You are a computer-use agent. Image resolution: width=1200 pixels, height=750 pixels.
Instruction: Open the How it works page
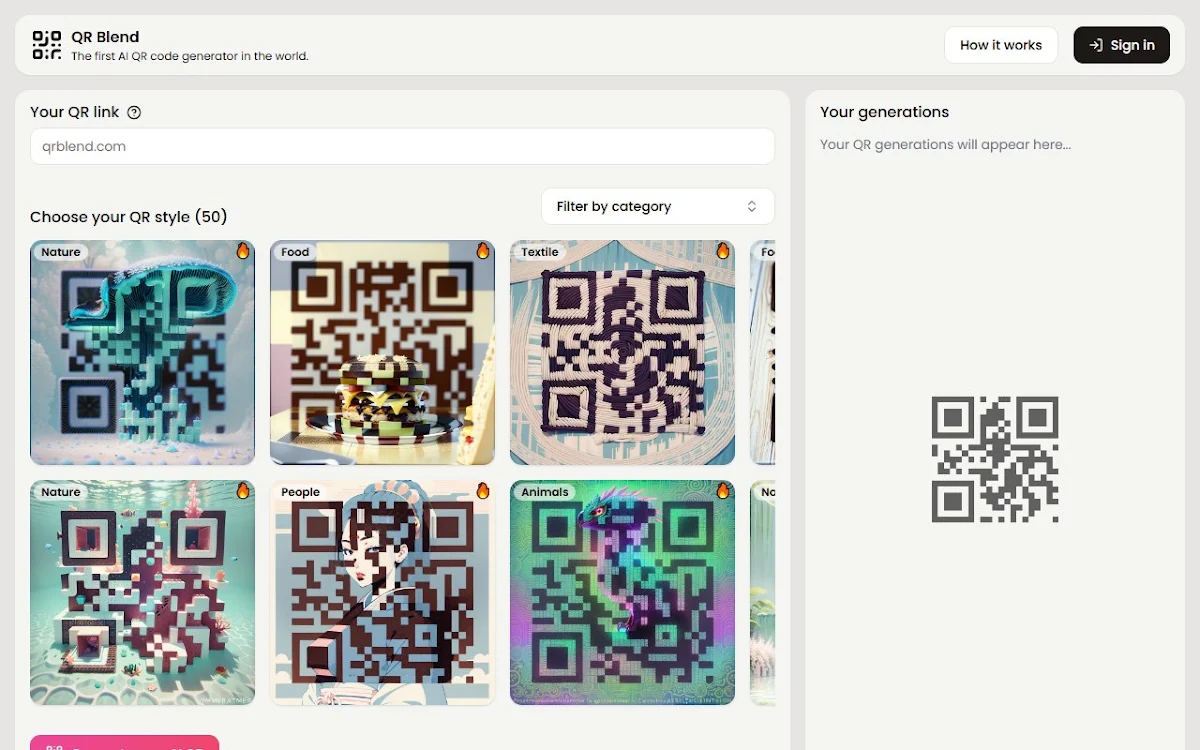coord(1001,45)
